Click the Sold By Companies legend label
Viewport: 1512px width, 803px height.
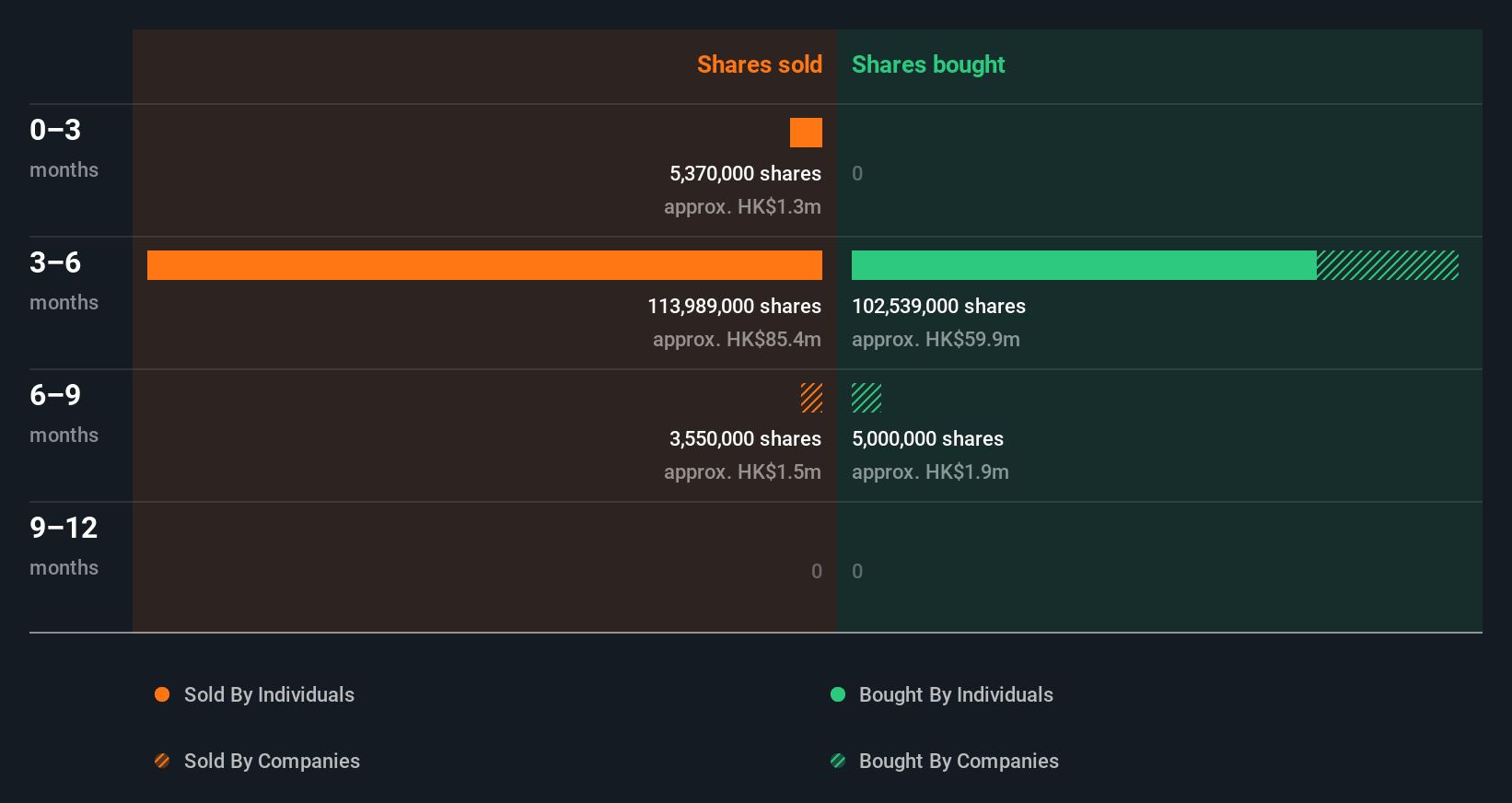pos(272,761)
